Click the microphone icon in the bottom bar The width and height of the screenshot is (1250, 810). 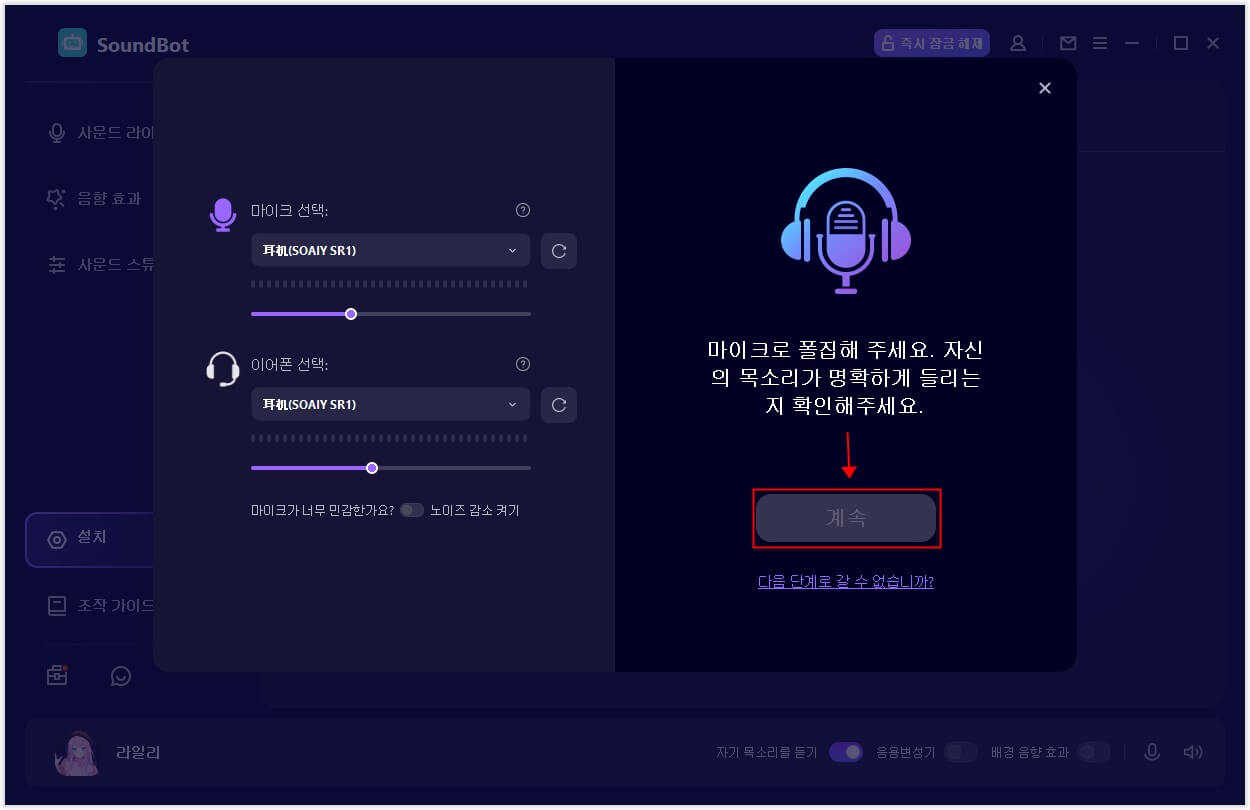click(x=1152, y=751)
